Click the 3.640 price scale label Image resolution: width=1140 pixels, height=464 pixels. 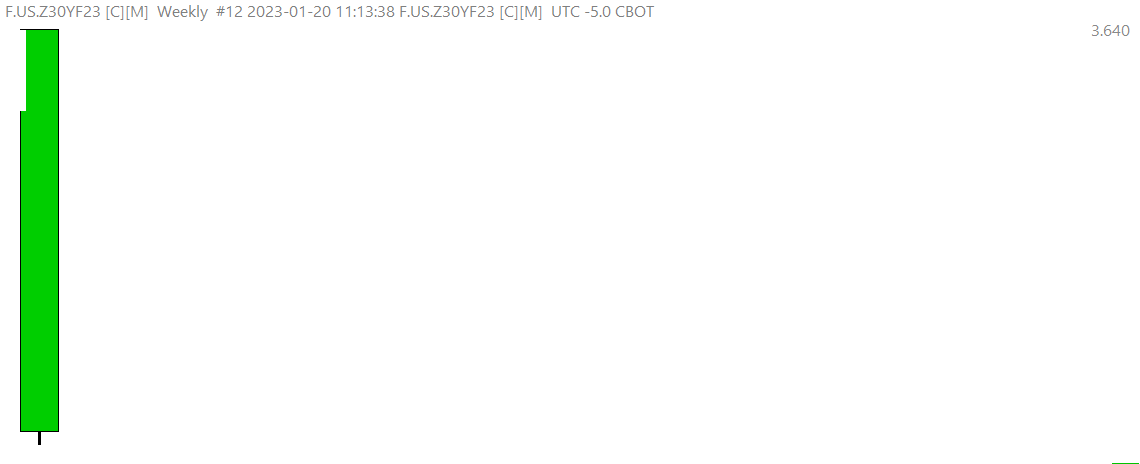1110,31
